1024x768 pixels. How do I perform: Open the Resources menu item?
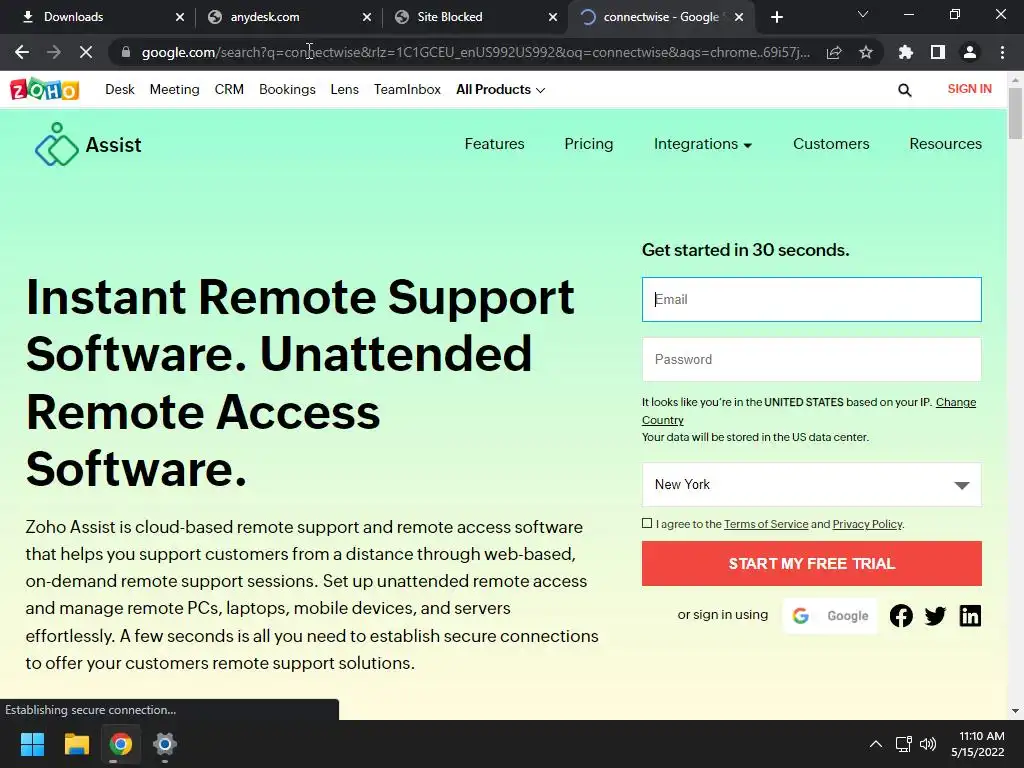[x=945, y=144]
